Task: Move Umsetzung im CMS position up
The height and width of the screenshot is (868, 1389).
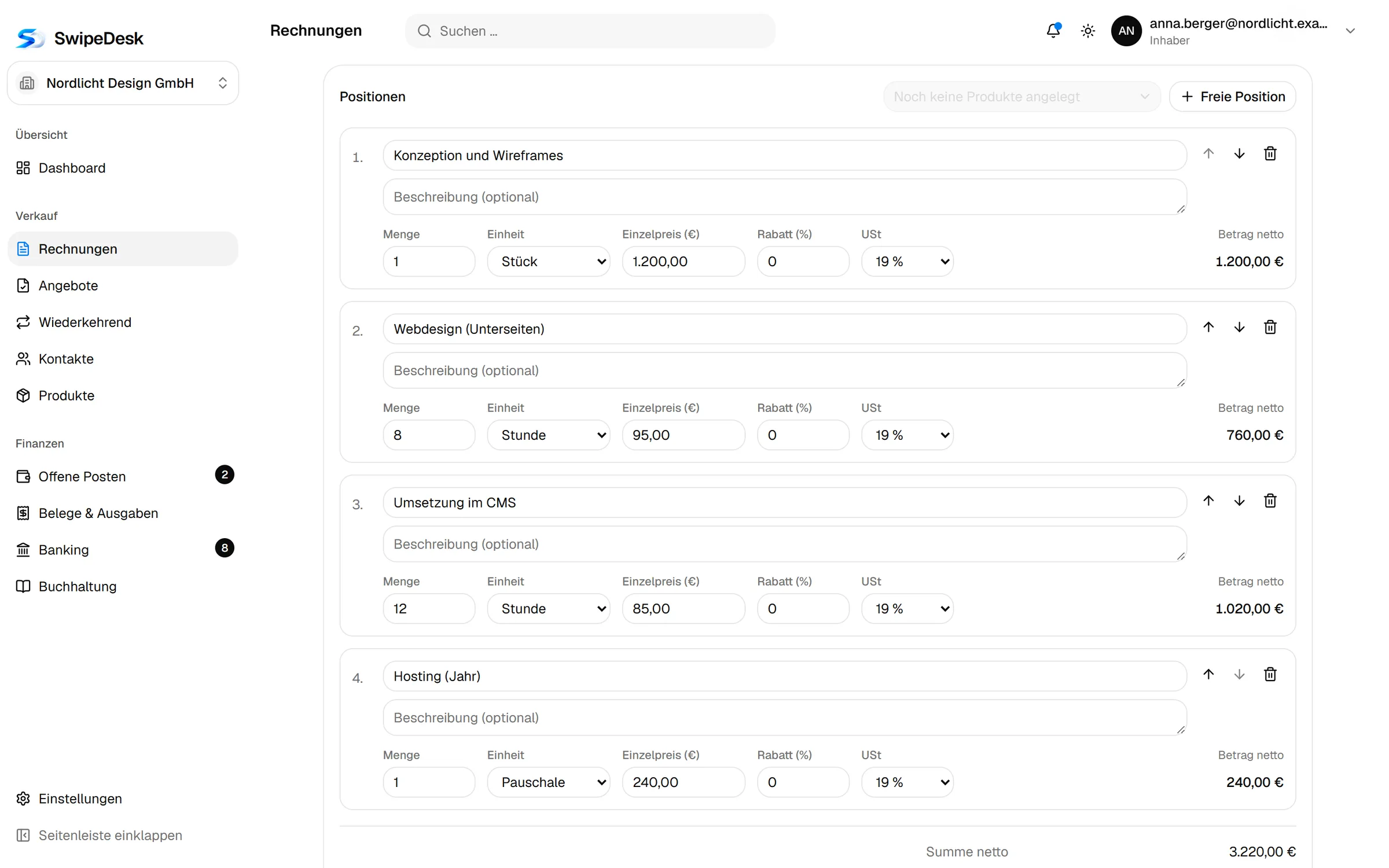Action: click(1208, 501)
